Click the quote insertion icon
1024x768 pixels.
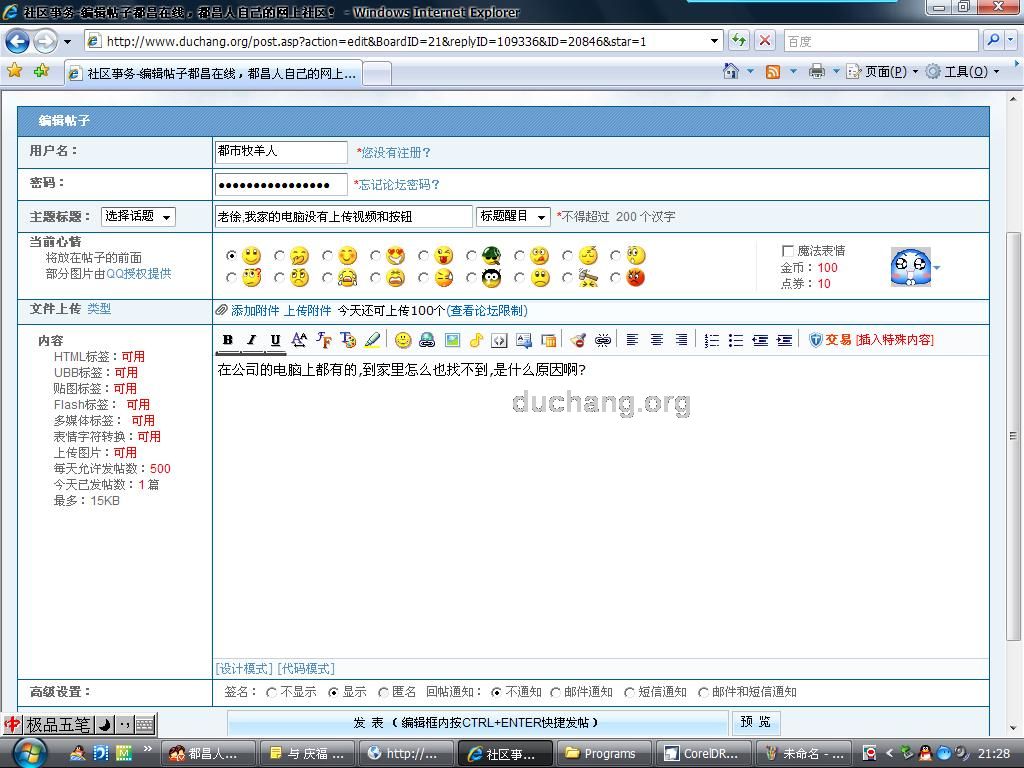[x=524, y=340]
